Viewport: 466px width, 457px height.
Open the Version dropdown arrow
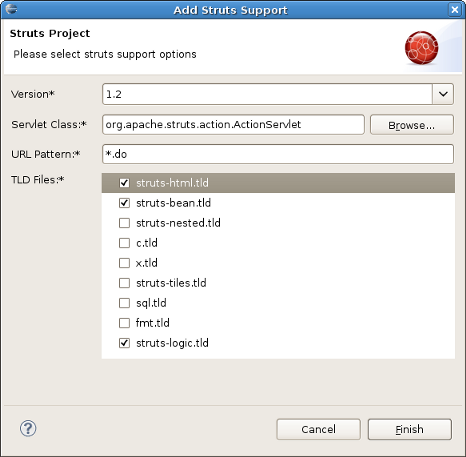click(443, 94)
